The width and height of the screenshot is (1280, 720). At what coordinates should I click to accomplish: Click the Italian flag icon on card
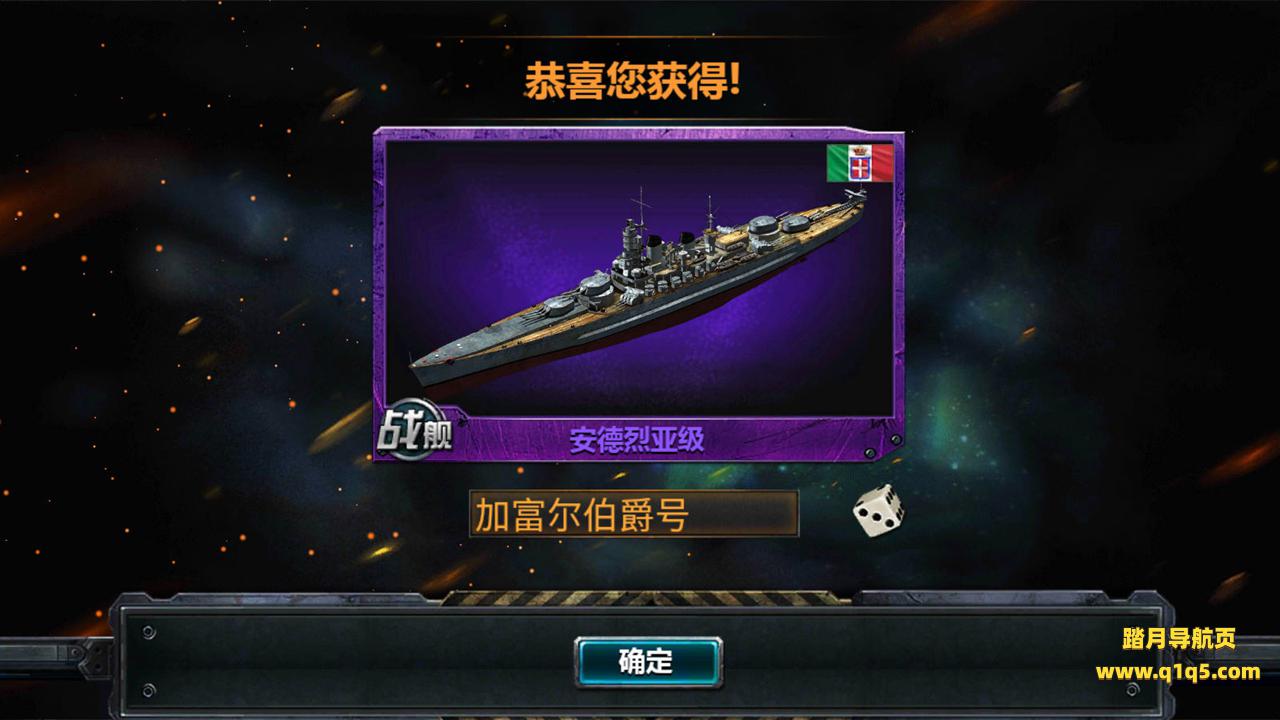[859, 163]
